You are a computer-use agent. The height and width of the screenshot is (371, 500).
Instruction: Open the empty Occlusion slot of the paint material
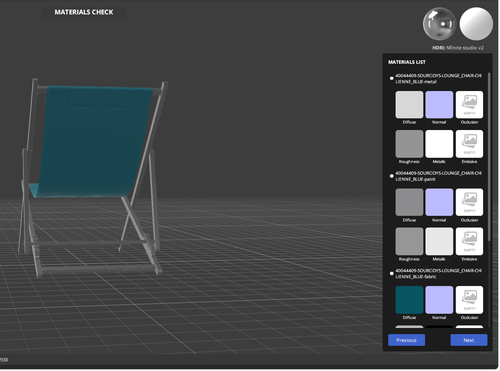click(469, 202)
